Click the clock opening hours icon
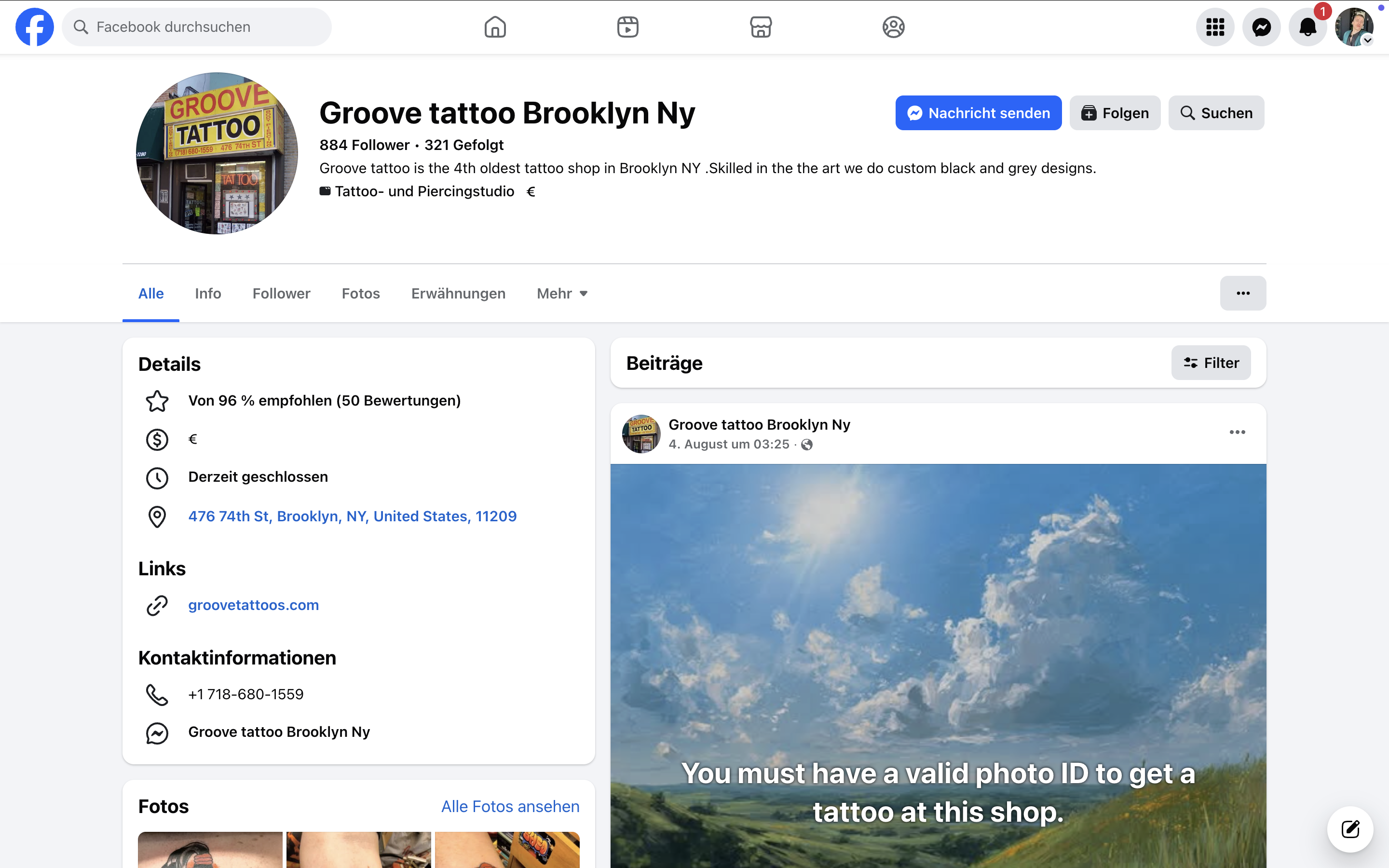 pyautogui.click(x=157, y=477)
